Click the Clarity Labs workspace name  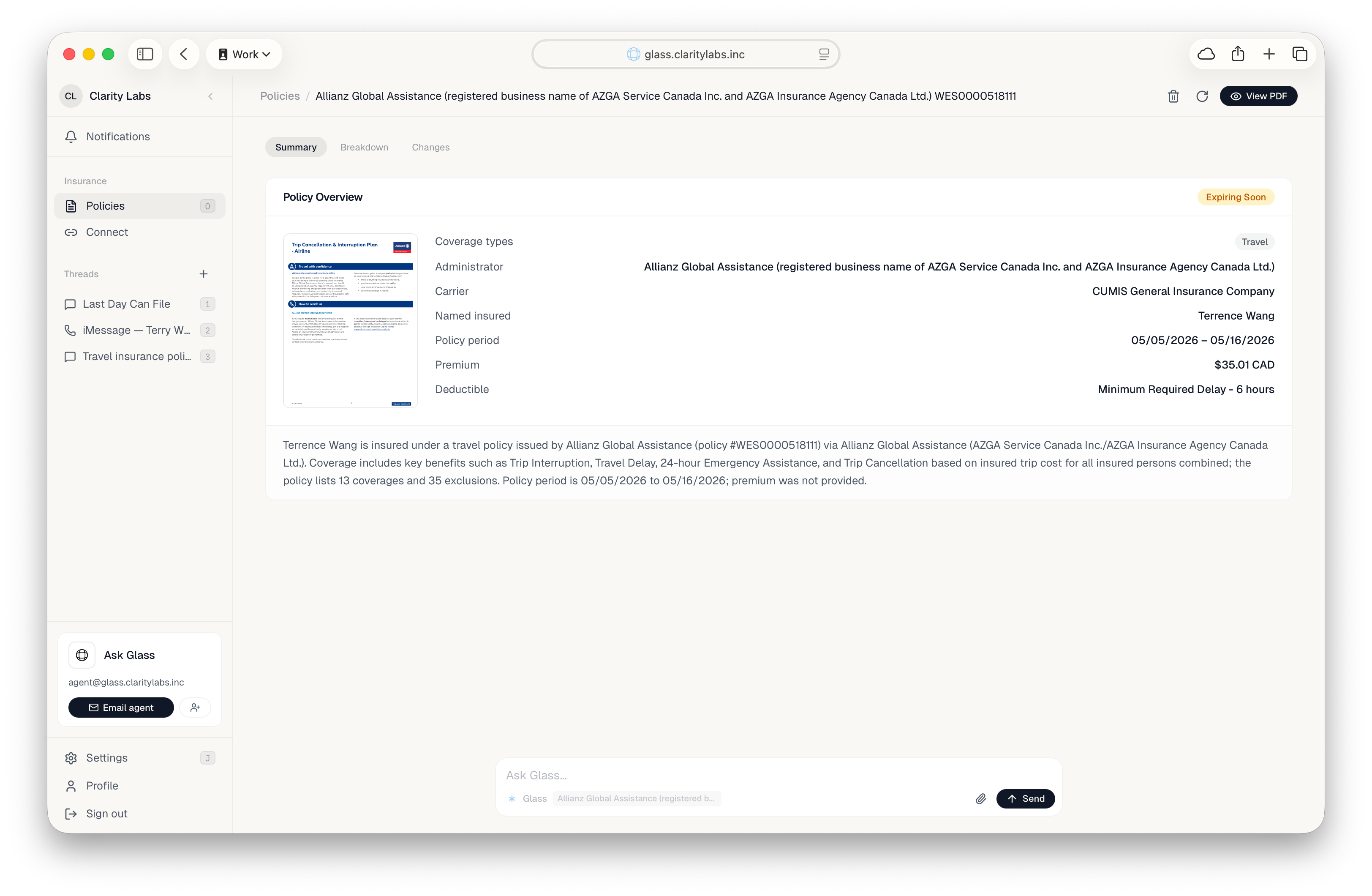coord(120,96)
